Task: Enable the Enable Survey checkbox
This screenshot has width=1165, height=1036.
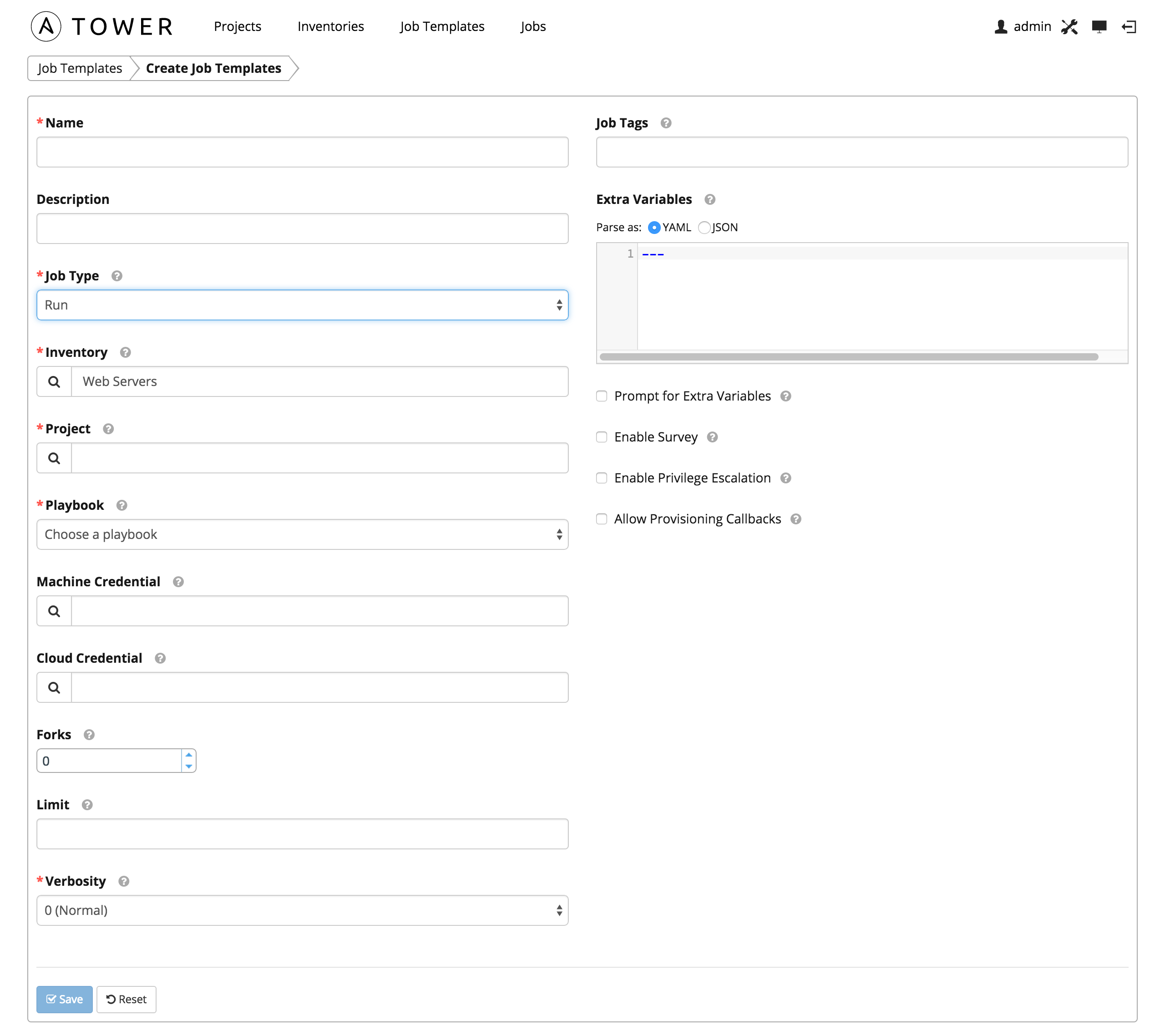Action: (x=601, y=437)
